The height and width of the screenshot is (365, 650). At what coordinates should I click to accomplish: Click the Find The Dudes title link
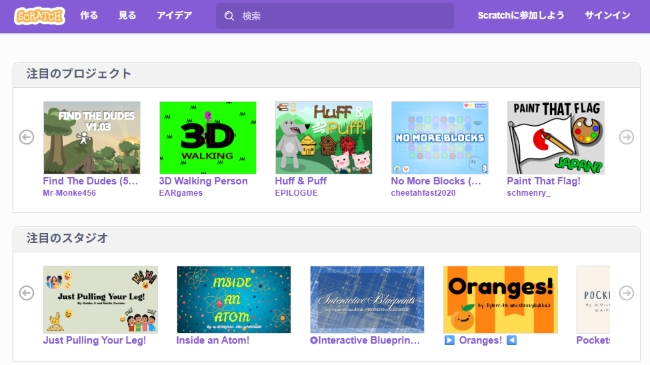point(90,181)
